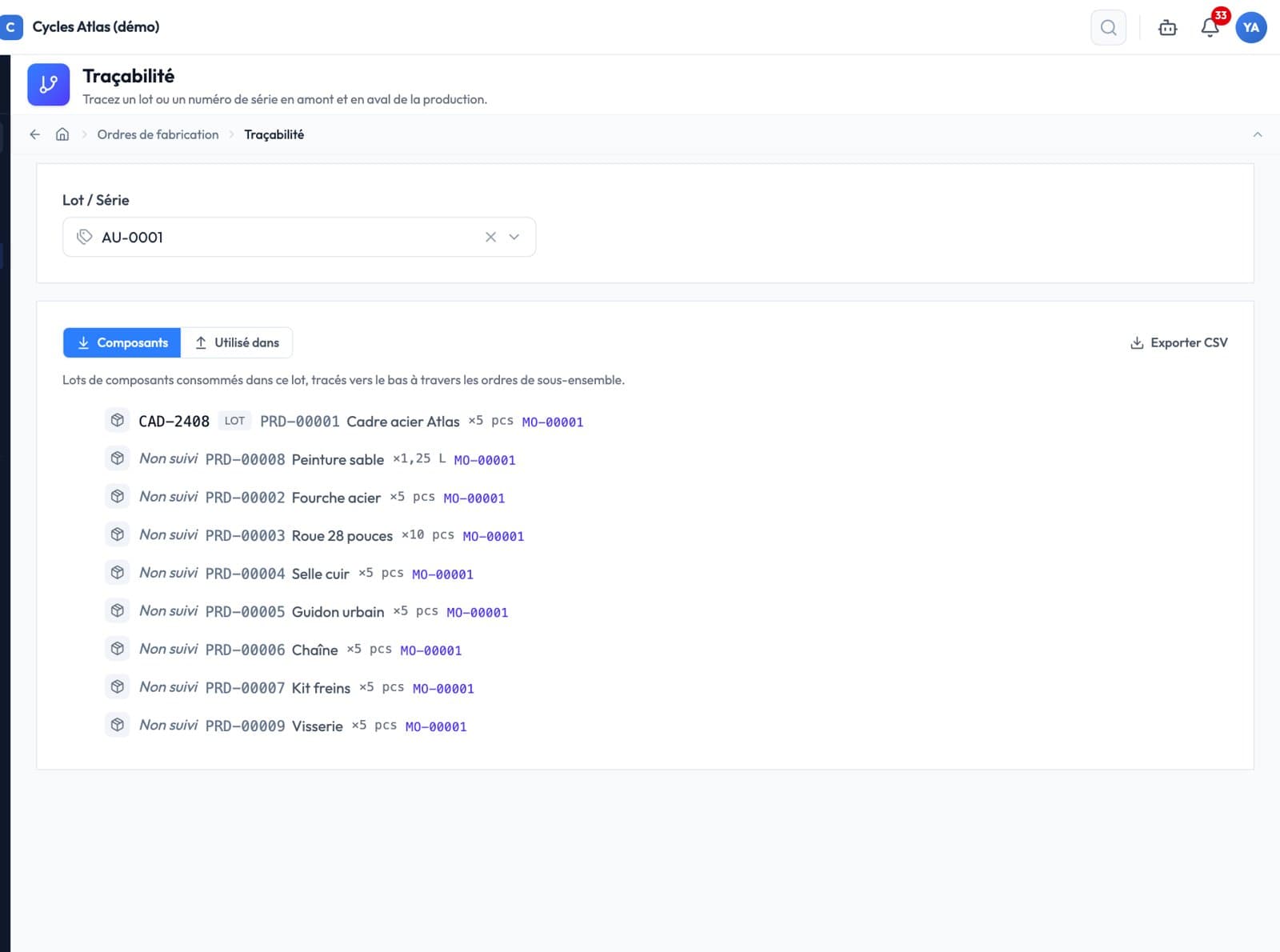Click the cube icon beside Kit freins
The width and height of the screenshot is (1280, 952).
pyautogui.click(x=118, y=686)
